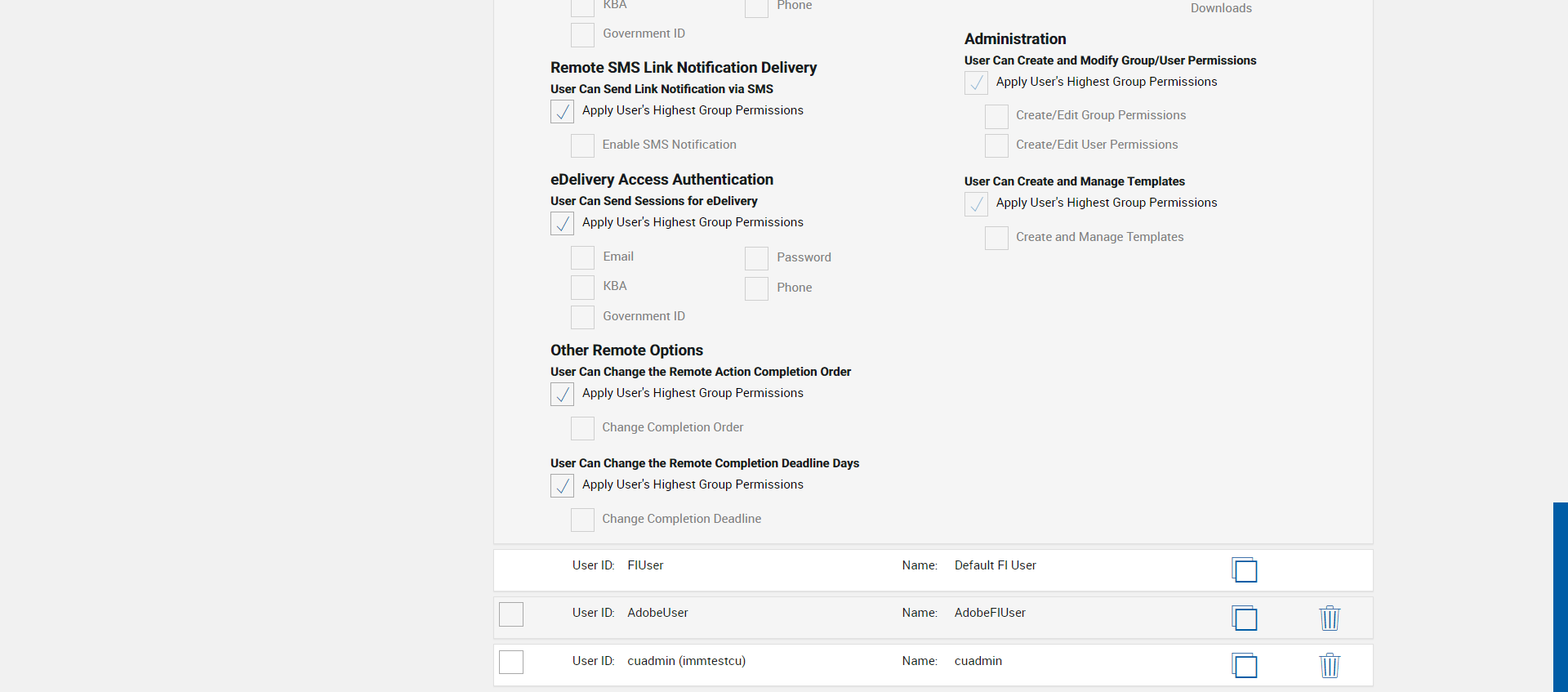
Task: Select the cuadmin row checkbox
Action: pyautogui.click(x=511, y=662)
